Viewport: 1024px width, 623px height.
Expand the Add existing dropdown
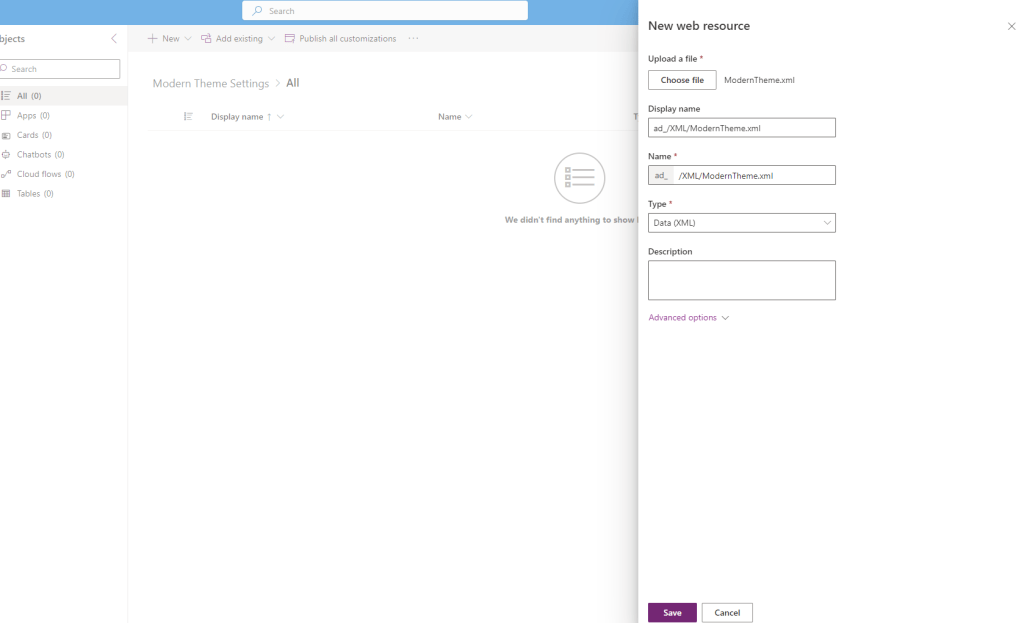point(238,39)
